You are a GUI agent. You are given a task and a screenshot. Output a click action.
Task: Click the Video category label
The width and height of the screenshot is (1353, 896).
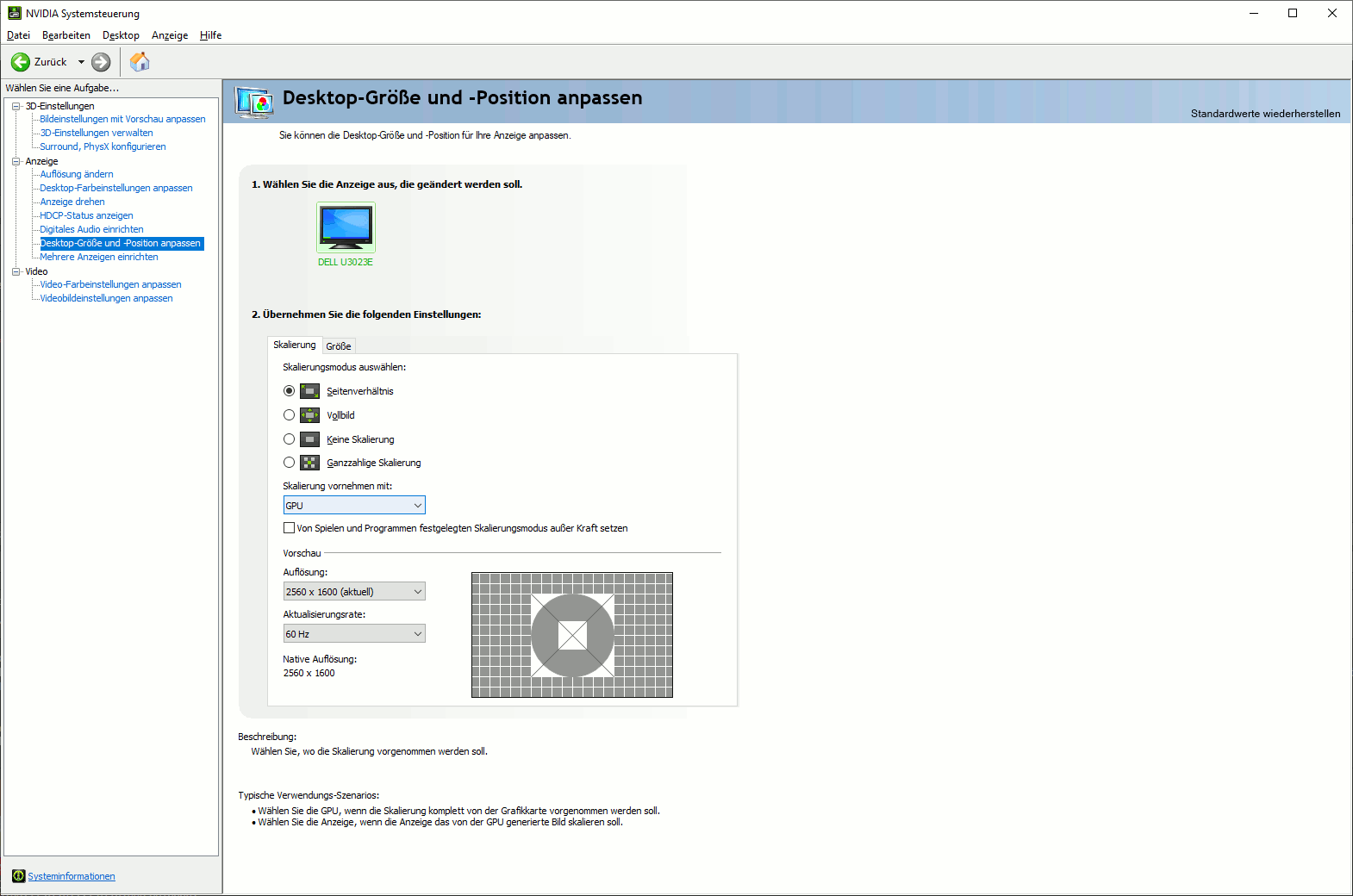(x=36, y=271)
